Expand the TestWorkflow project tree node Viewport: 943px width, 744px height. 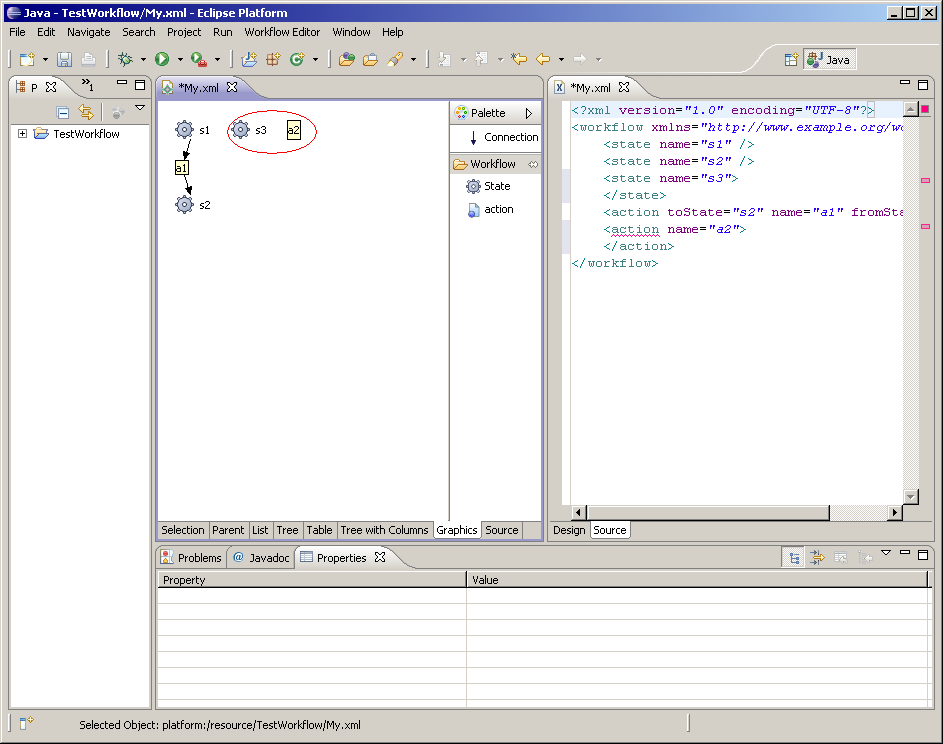(23, 134)
